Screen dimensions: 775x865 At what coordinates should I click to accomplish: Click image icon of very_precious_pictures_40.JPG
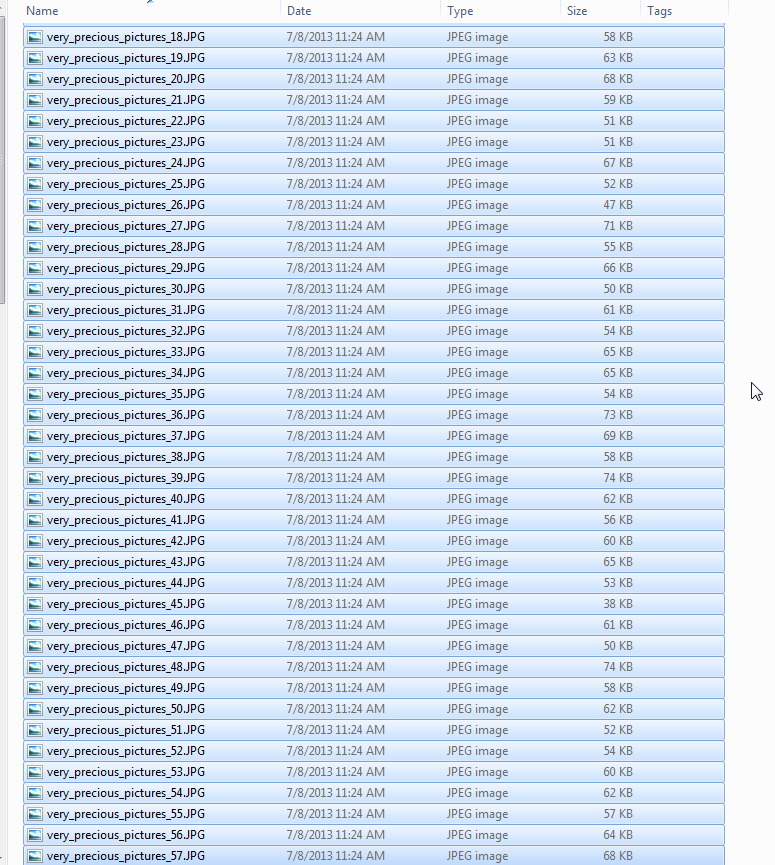click(35, 499)
